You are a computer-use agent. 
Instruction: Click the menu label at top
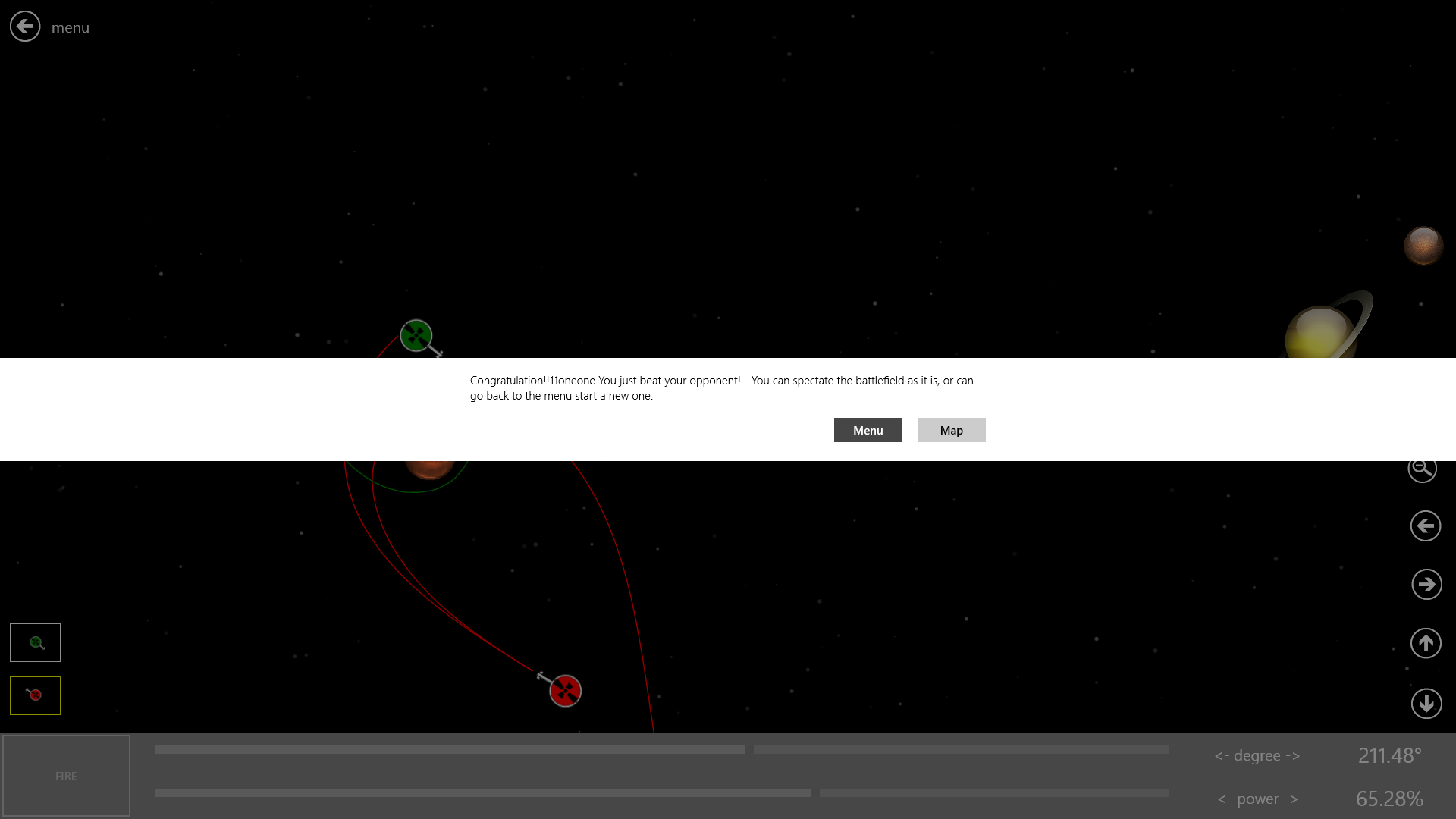(71, 28)
